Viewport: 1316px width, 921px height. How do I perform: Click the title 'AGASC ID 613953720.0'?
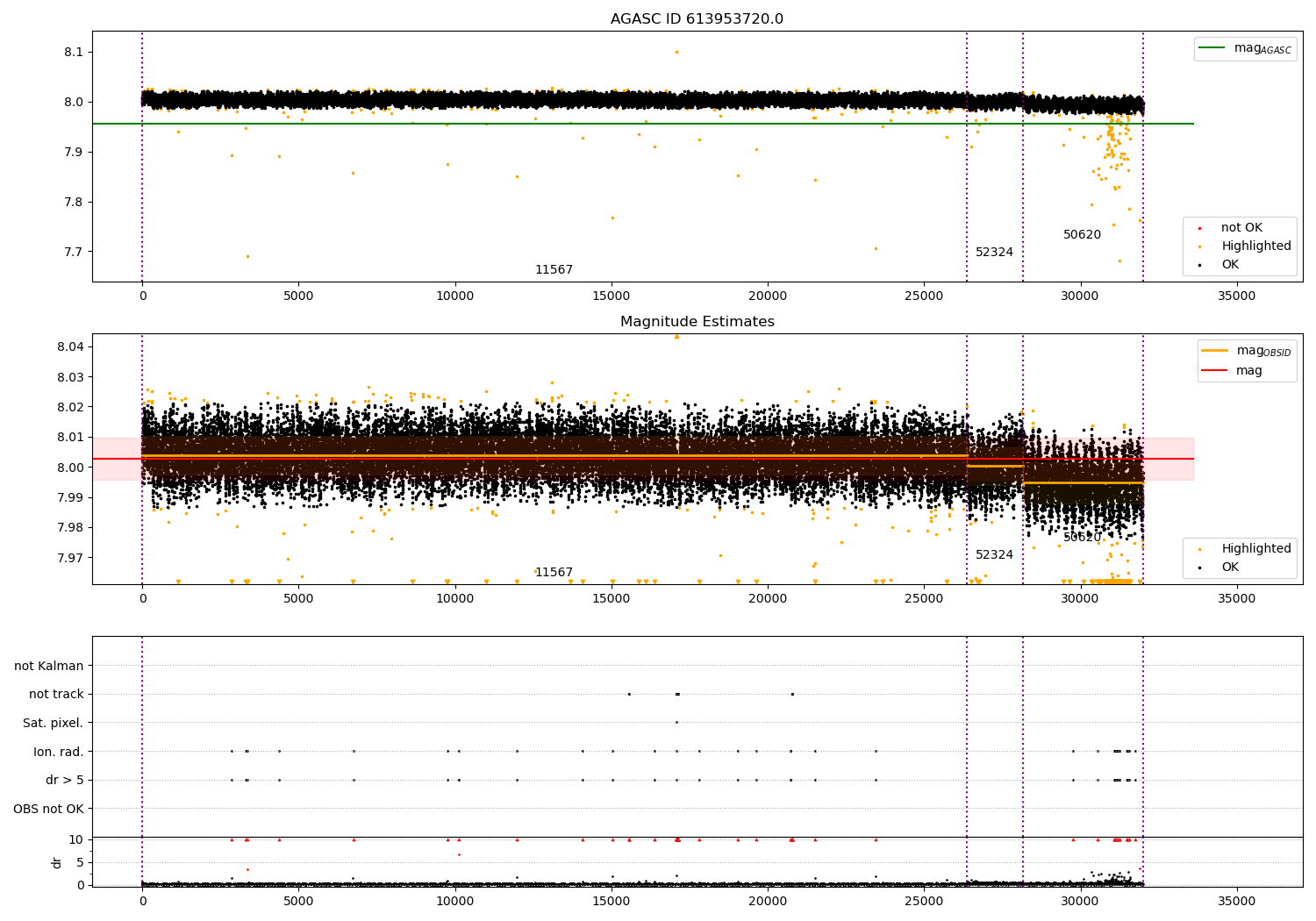click(697, 19)
